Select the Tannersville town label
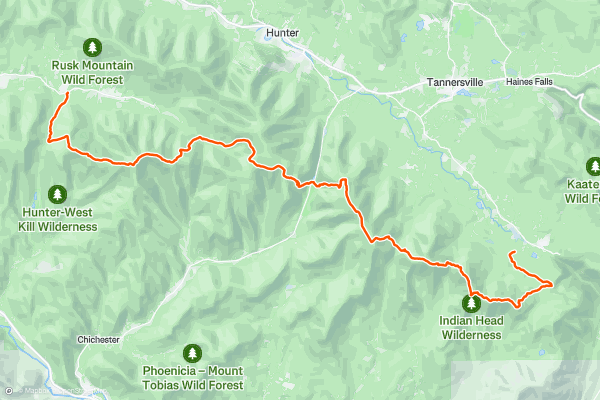The image size is (600, 400). click(x=455, y=82)
